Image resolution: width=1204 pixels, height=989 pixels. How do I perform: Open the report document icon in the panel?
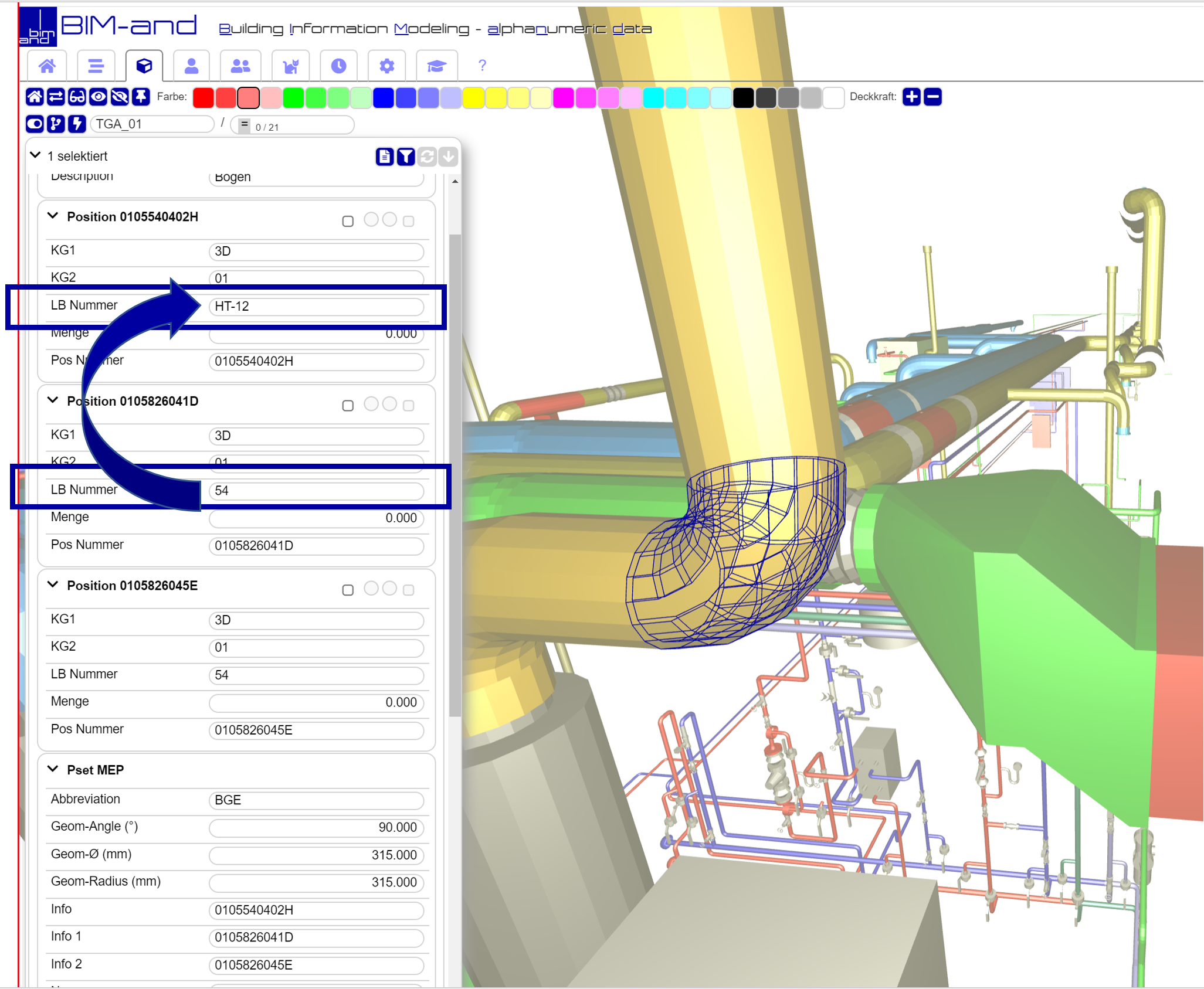click(385, 157)
